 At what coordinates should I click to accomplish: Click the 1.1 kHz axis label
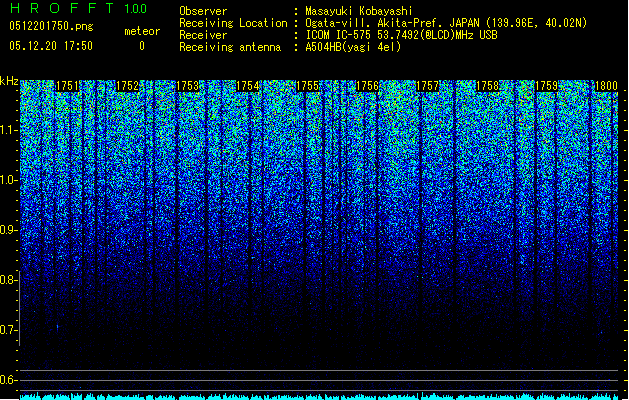[x=8, y=130]
